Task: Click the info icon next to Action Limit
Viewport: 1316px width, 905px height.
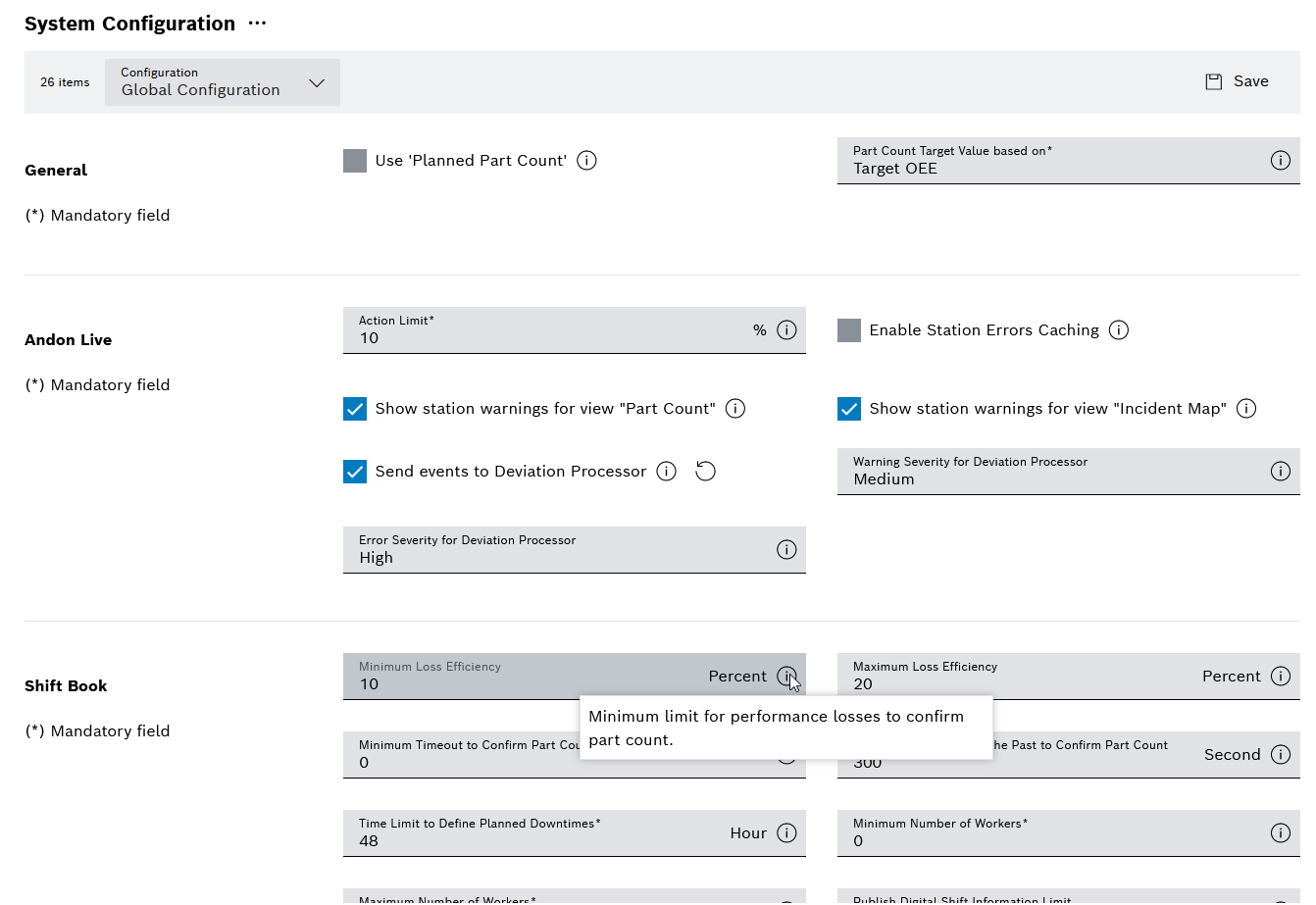Action: 786,329
